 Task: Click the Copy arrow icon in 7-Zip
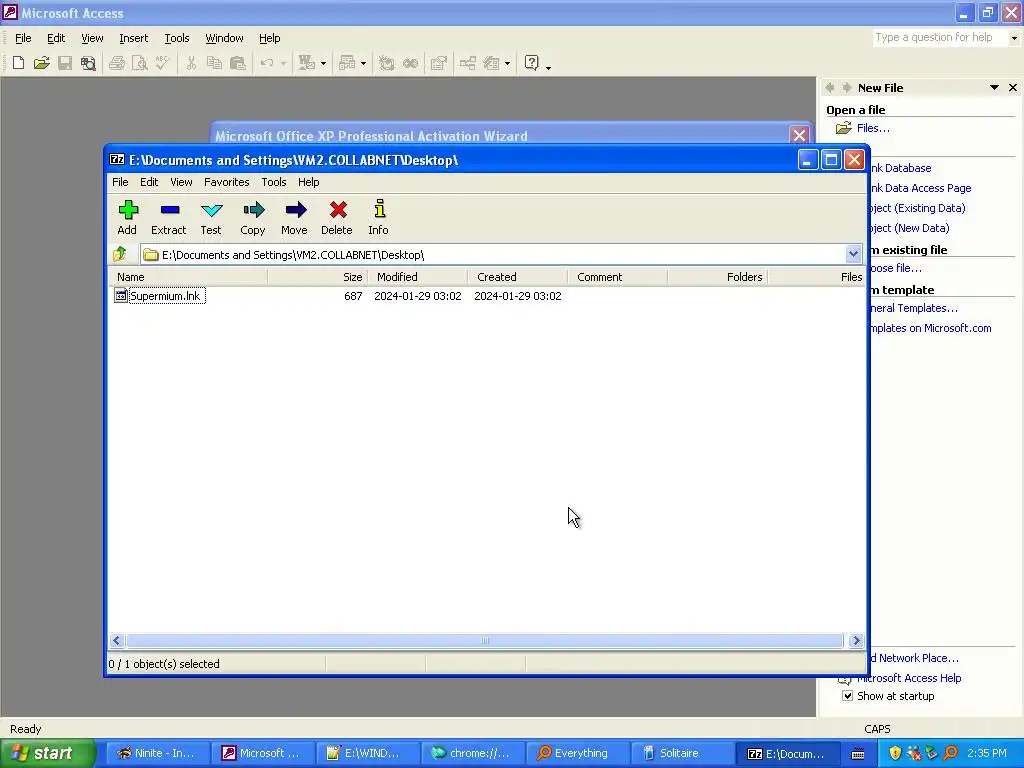pos(253,210)
